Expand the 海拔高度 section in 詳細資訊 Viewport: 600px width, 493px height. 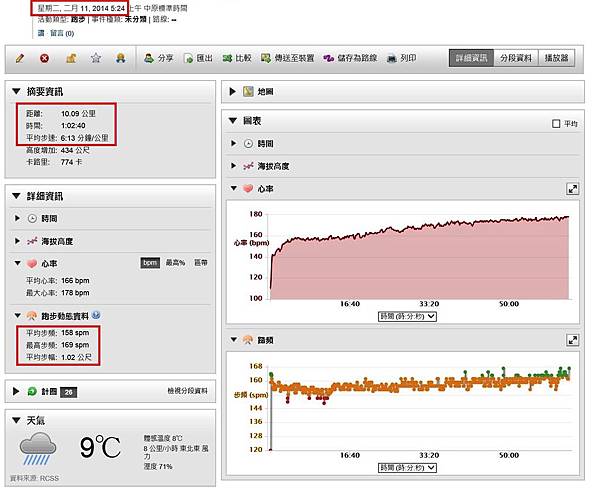point(17,241)
